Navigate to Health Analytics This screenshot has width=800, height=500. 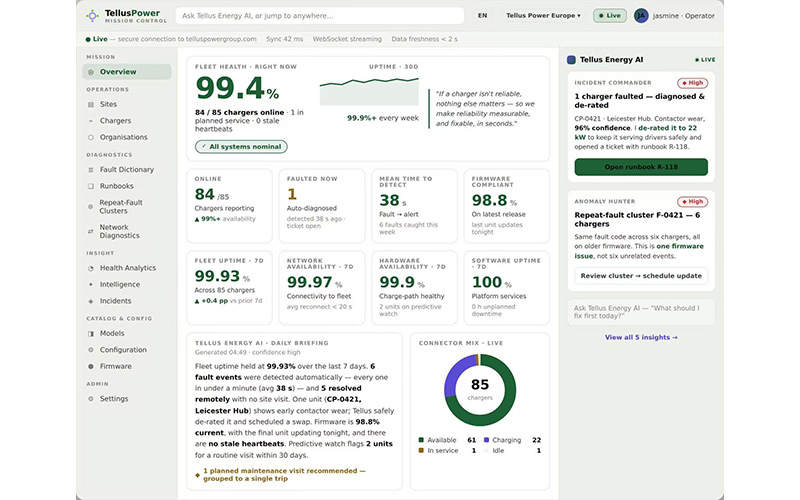127,268
